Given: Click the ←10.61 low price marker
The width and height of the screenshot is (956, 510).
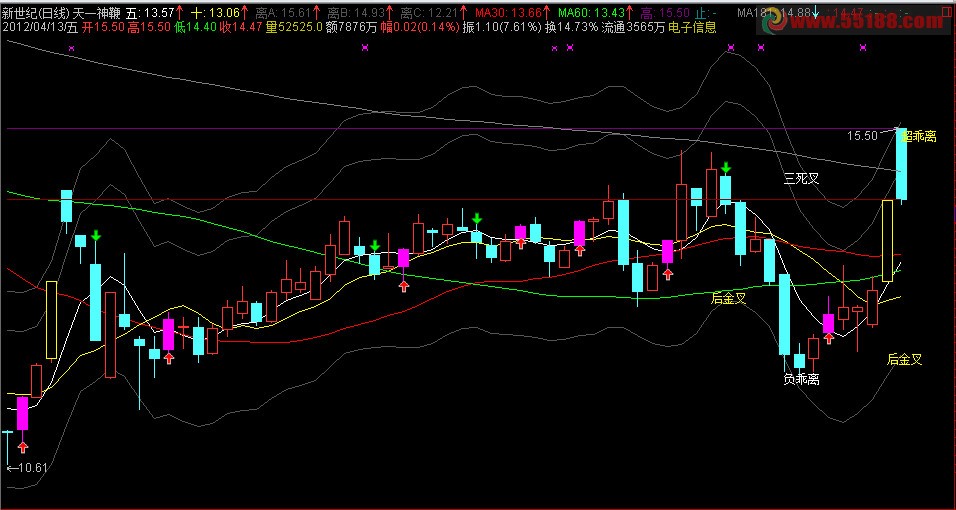Looking at the screenshot, I should pos(27,468).
